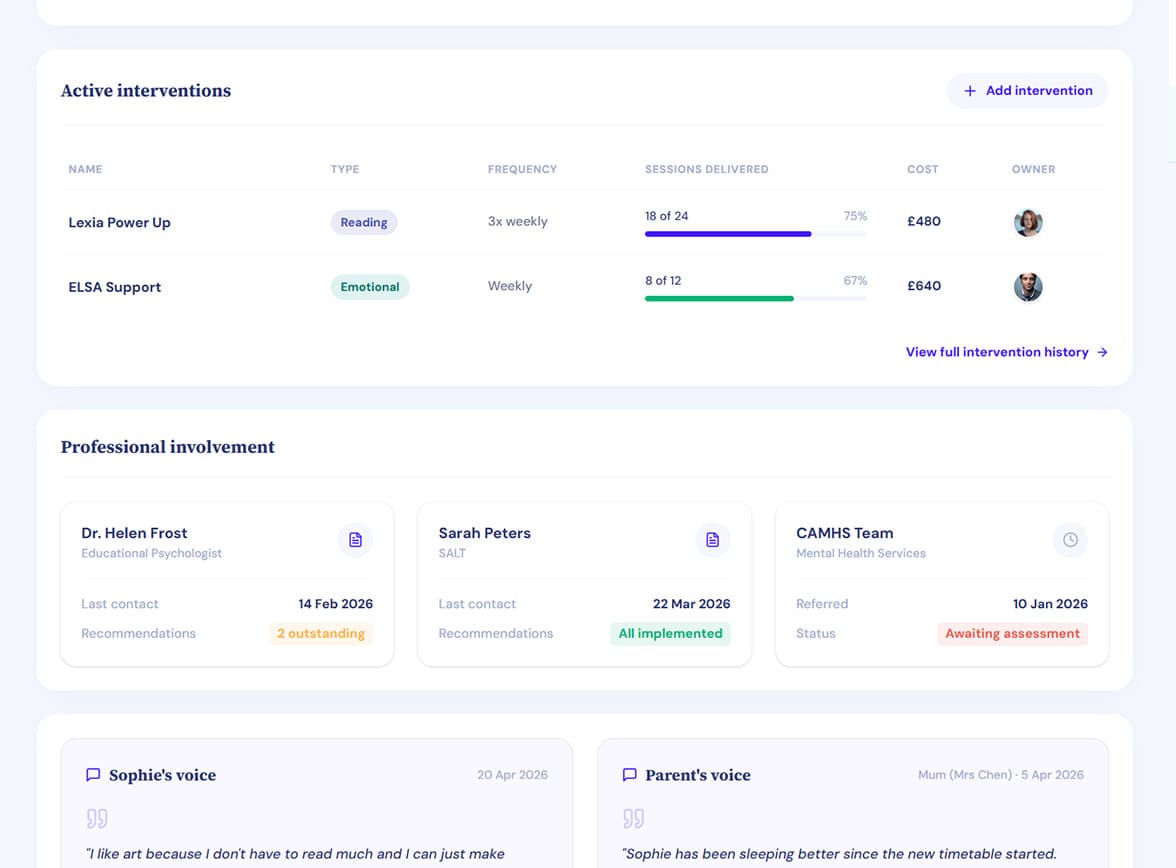Select the Reading type tag
This screenshot has height=868, width=1176.
click(x=364, y=222)
